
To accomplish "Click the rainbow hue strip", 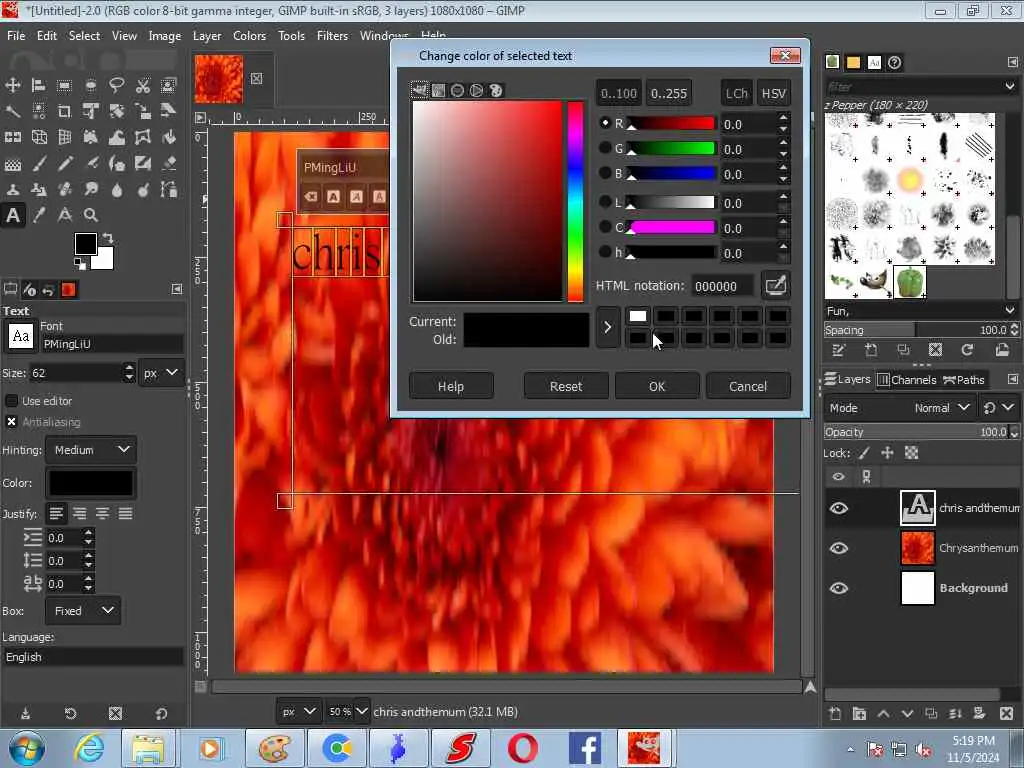I will (575, 201).
